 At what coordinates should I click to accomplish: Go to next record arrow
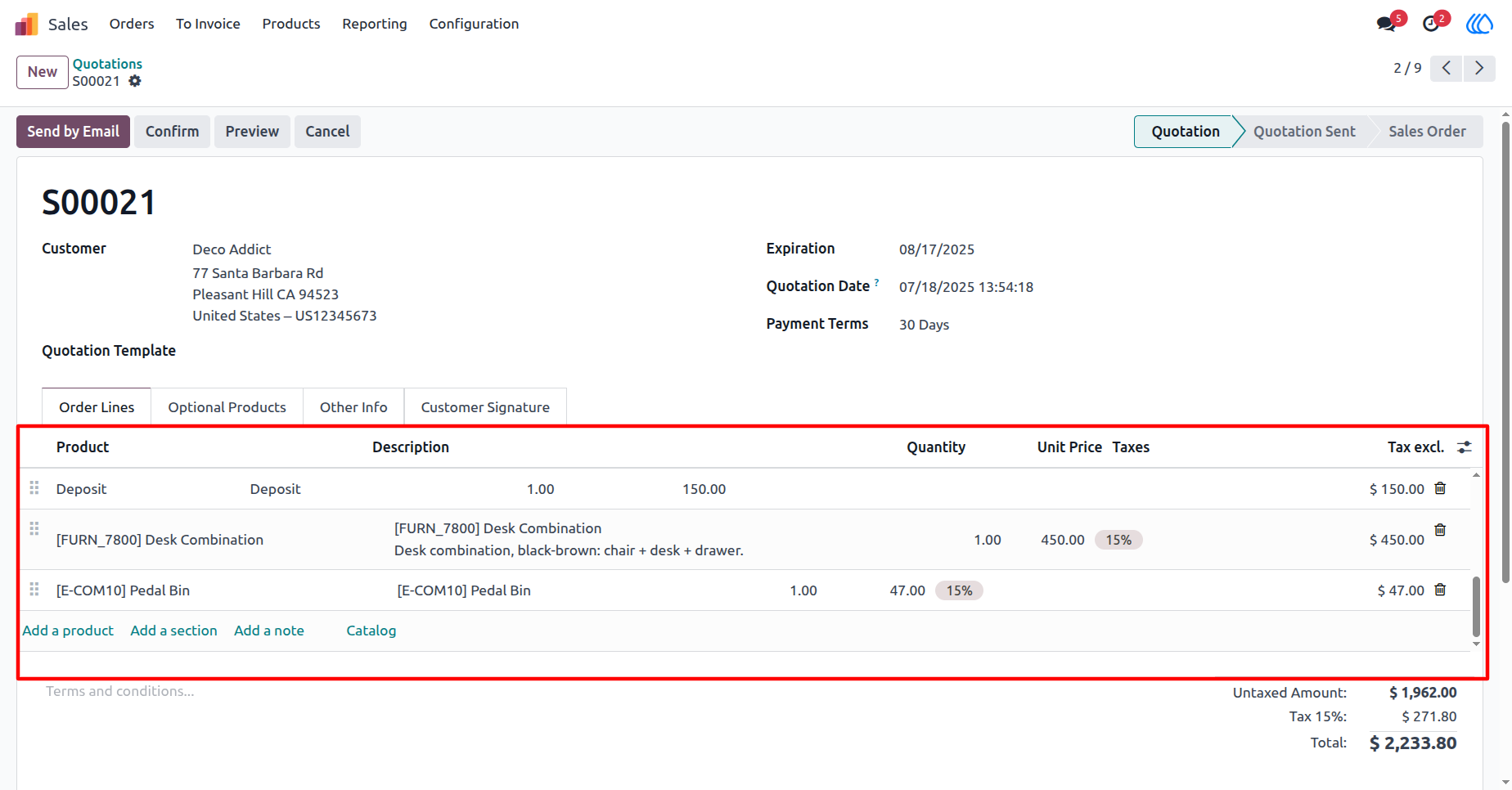point(1479,68)
